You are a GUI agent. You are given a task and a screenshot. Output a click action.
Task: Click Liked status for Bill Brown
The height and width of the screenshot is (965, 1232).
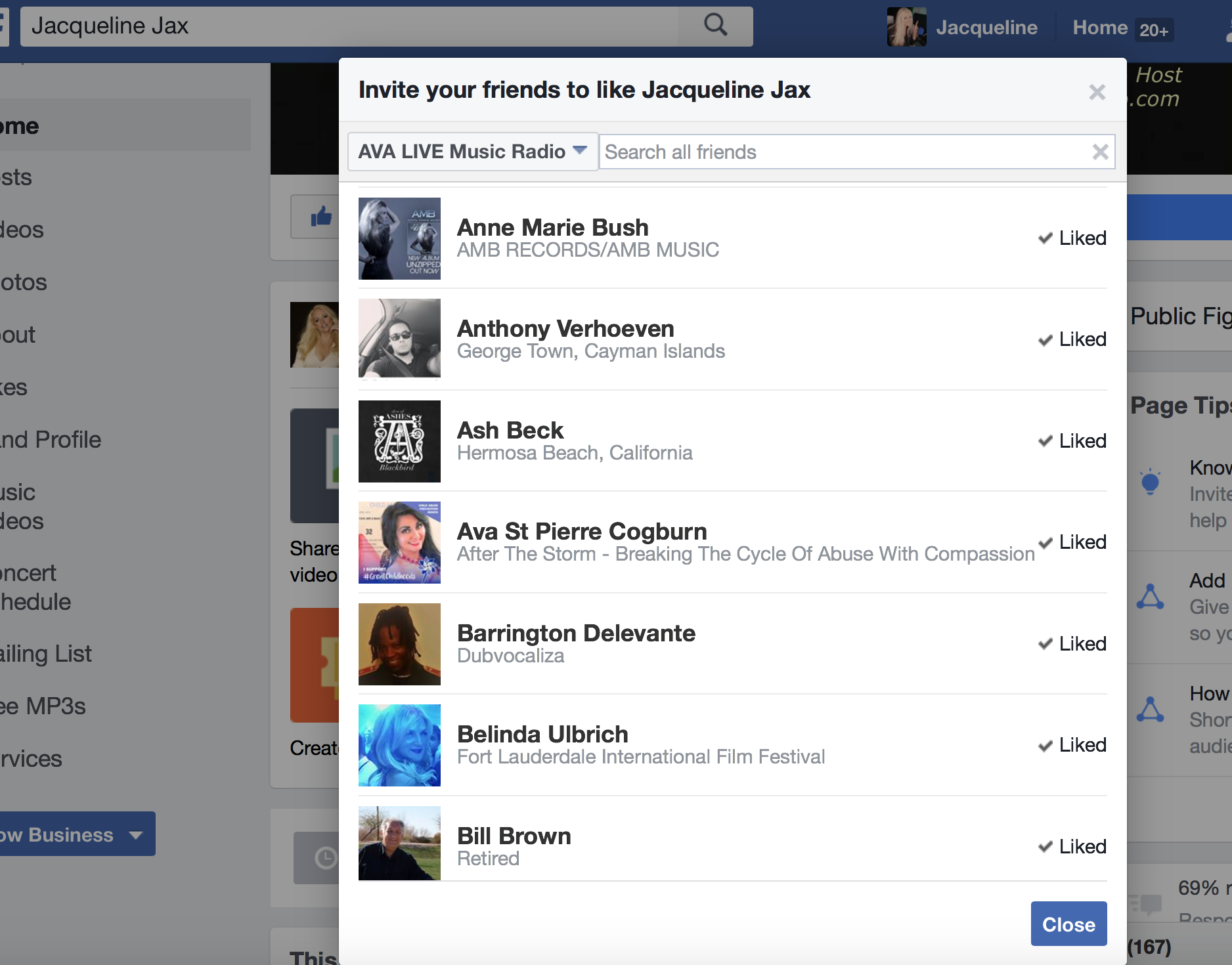(1072, 846)
